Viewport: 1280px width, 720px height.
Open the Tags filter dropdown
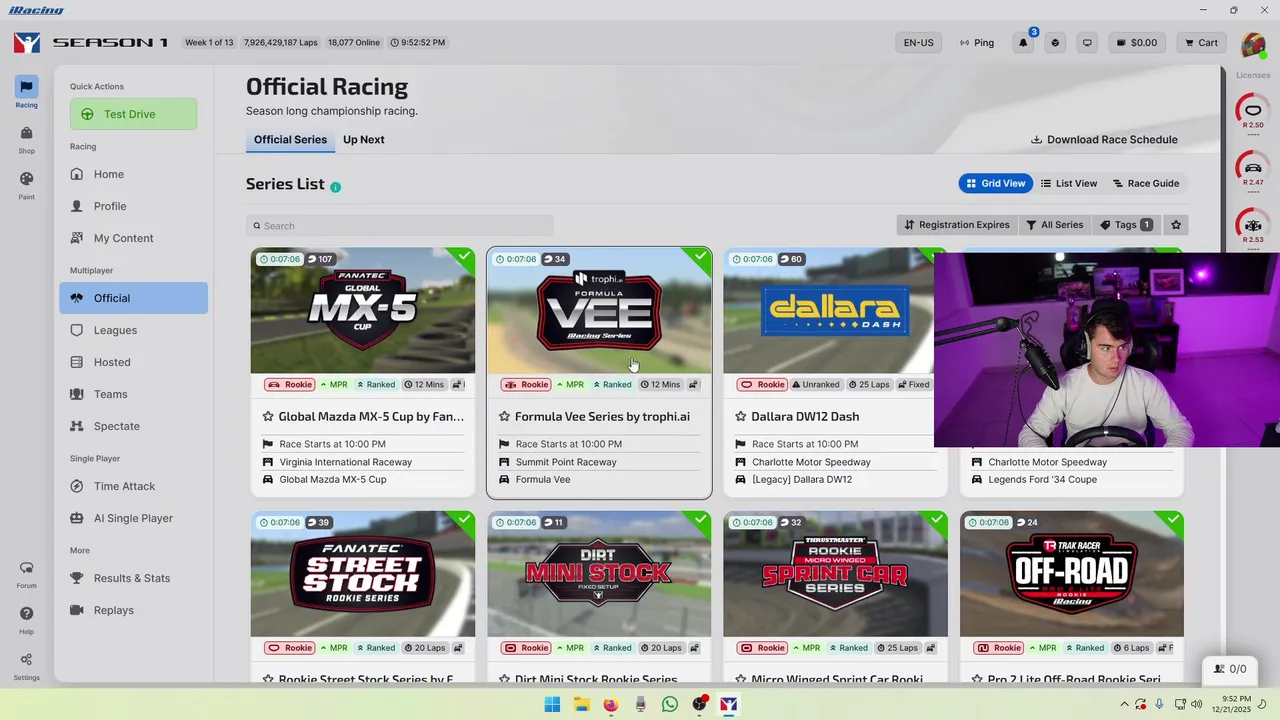pyautogui.click(x=1126, y=225)
